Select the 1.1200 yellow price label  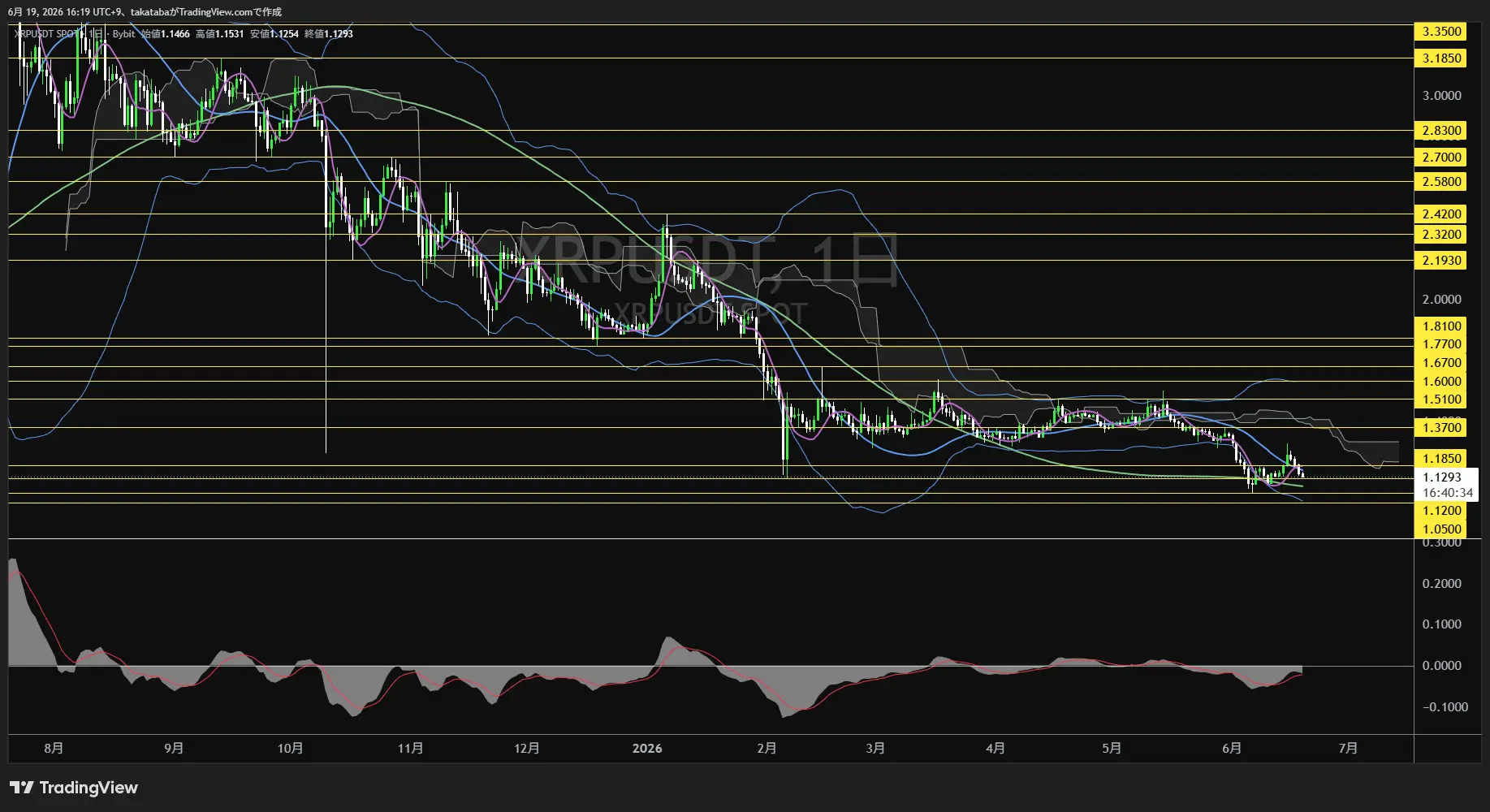(x=1441, y=511)
